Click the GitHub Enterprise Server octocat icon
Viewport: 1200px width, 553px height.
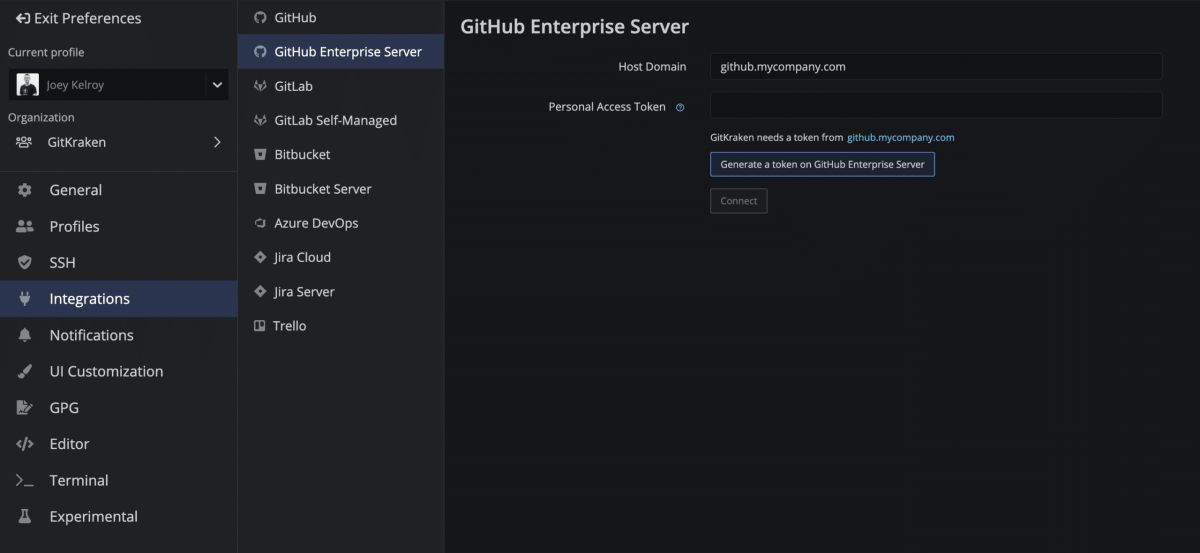260,51
